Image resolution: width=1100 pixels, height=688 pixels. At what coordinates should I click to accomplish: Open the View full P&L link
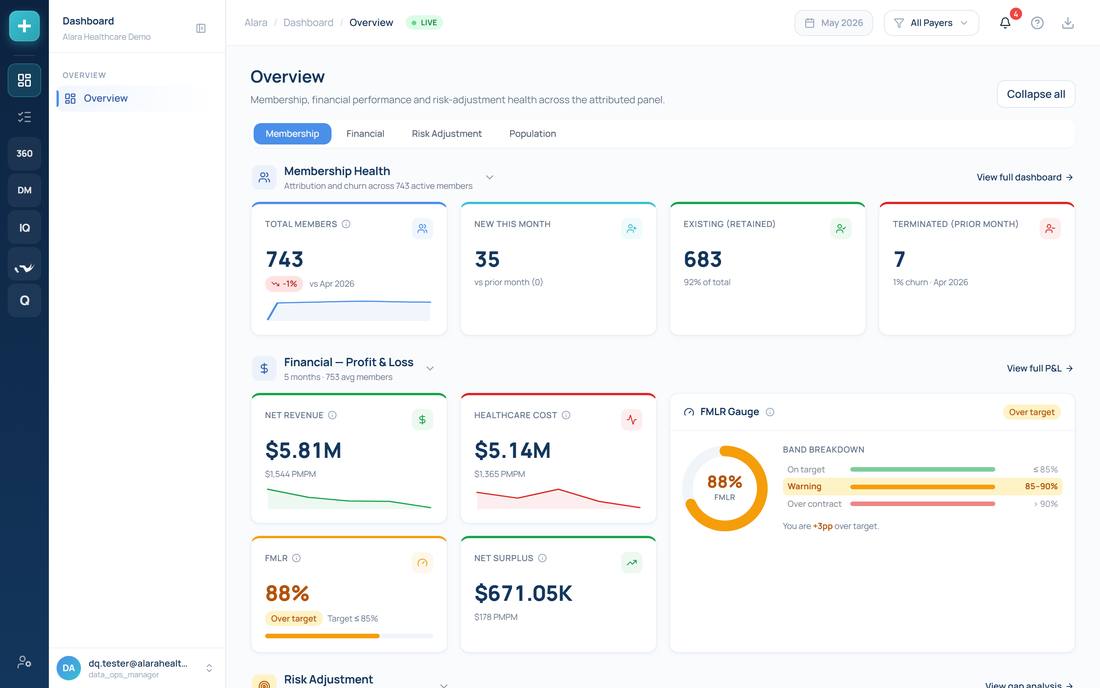coord(1040,368)
